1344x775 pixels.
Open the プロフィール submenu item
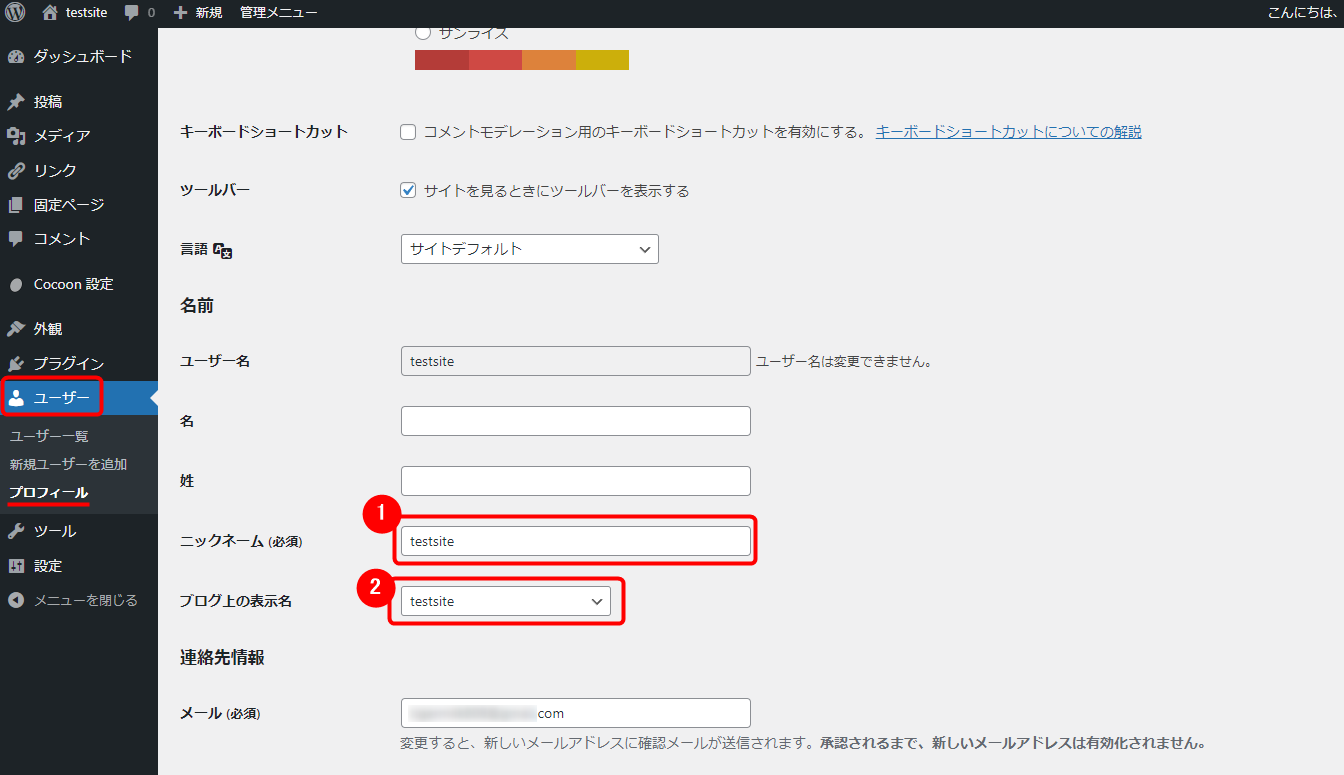[x=49, y=493]
